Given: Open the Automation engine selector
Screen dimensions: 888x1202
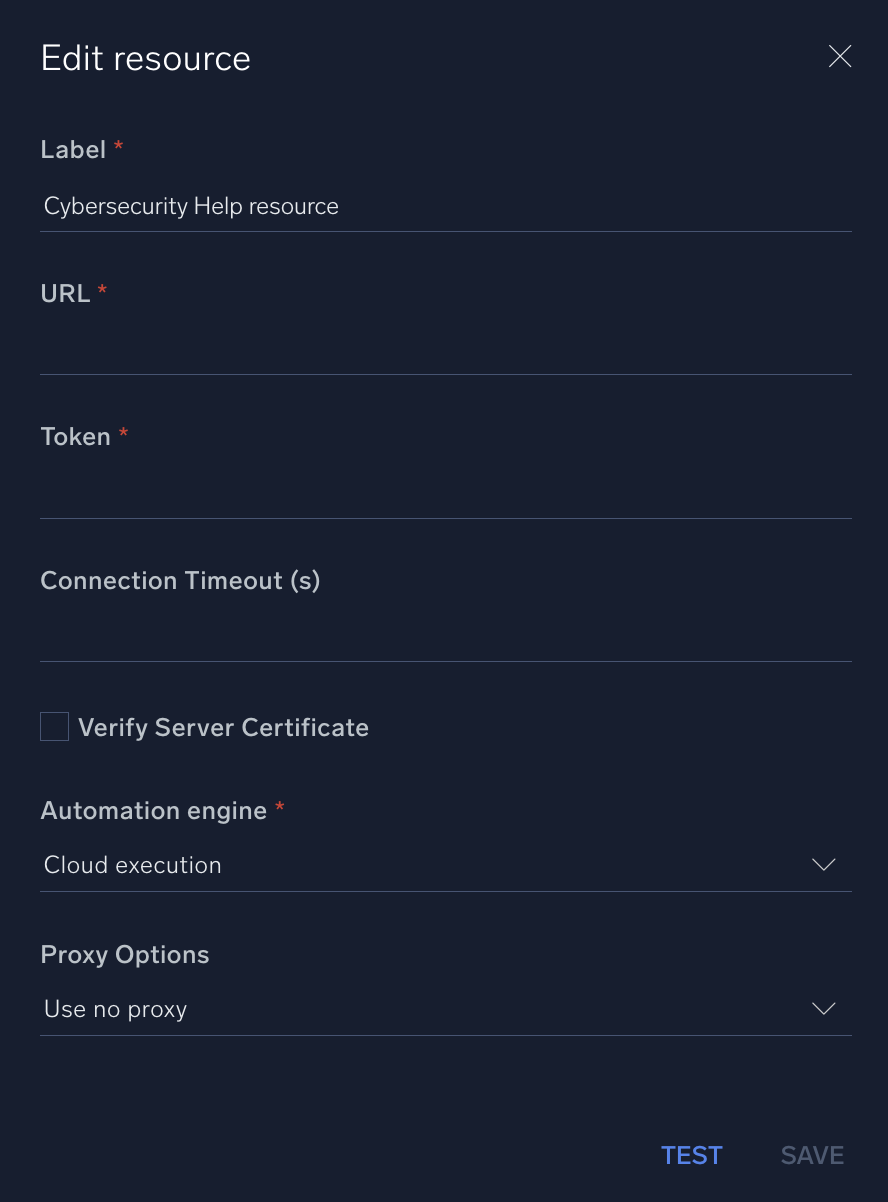Looking at the screenshot, I should 445,865.
